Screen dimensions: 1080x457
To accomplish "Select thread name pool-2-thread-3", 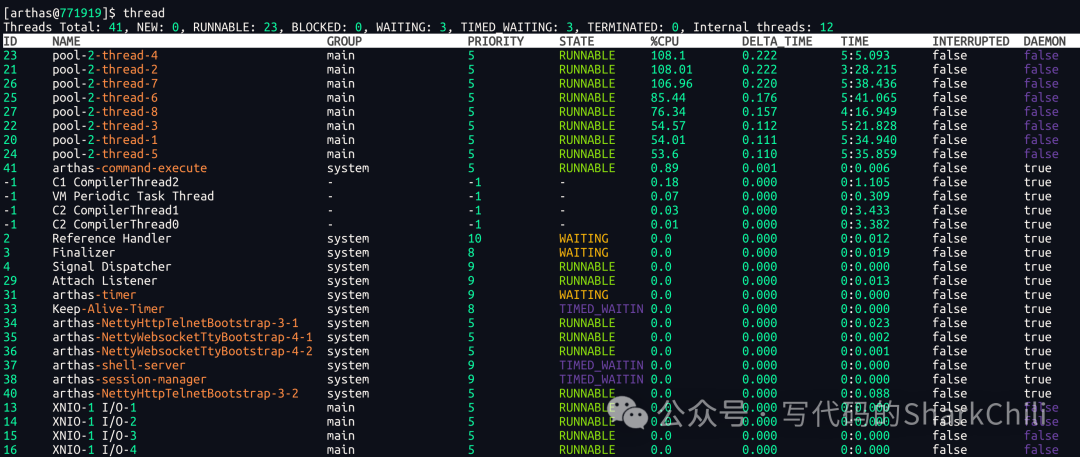I will coord(105,125).
